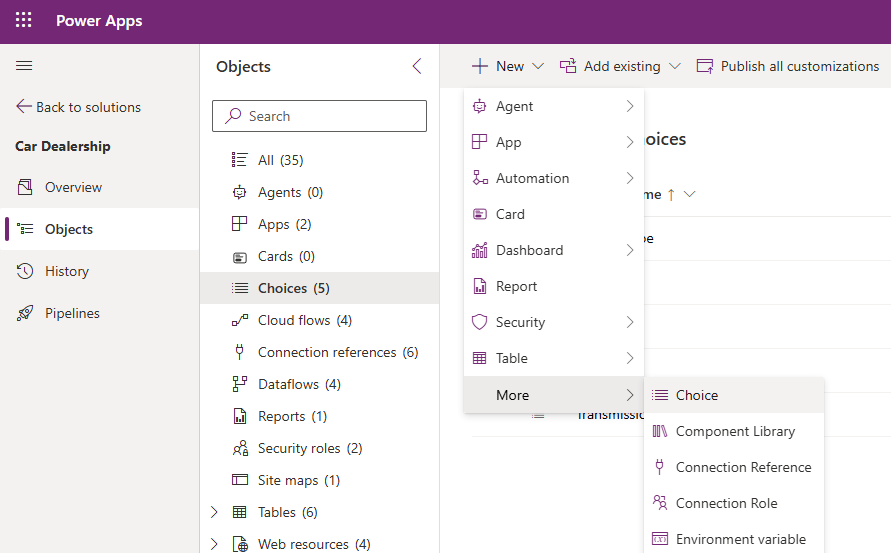
Task: Click the Dashboard chart icon in menu
Action: pyautogui.click(x=480, y=250)
